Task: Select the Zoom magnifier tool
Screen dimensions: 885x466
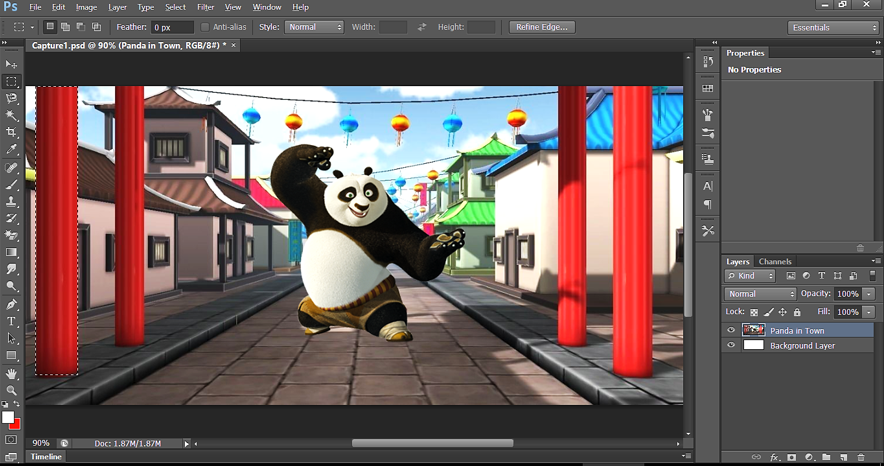Action: click(x=11, y=390)
